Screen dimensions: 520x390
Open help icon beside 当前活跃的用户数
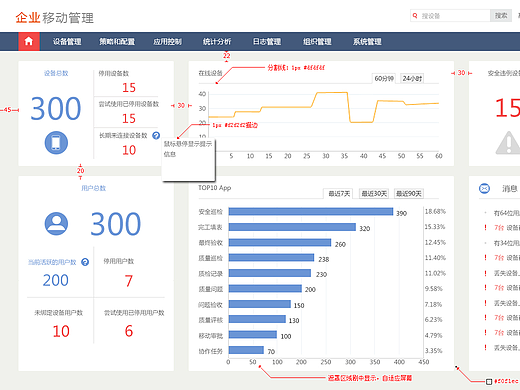[x=85, y=262]
